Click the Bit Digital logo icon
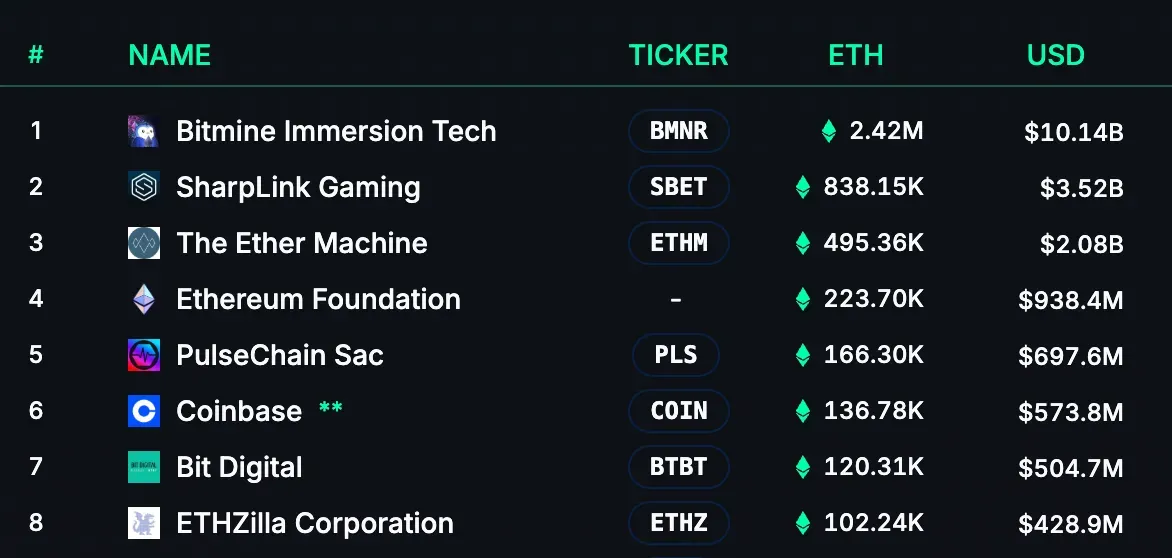This screenshot has height=558, width=1172. (144, 467)
